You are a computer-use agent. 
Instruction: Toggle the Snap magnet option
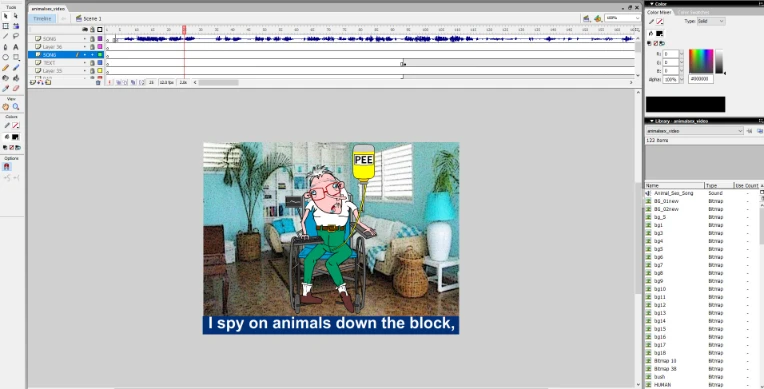coord(6,167)
